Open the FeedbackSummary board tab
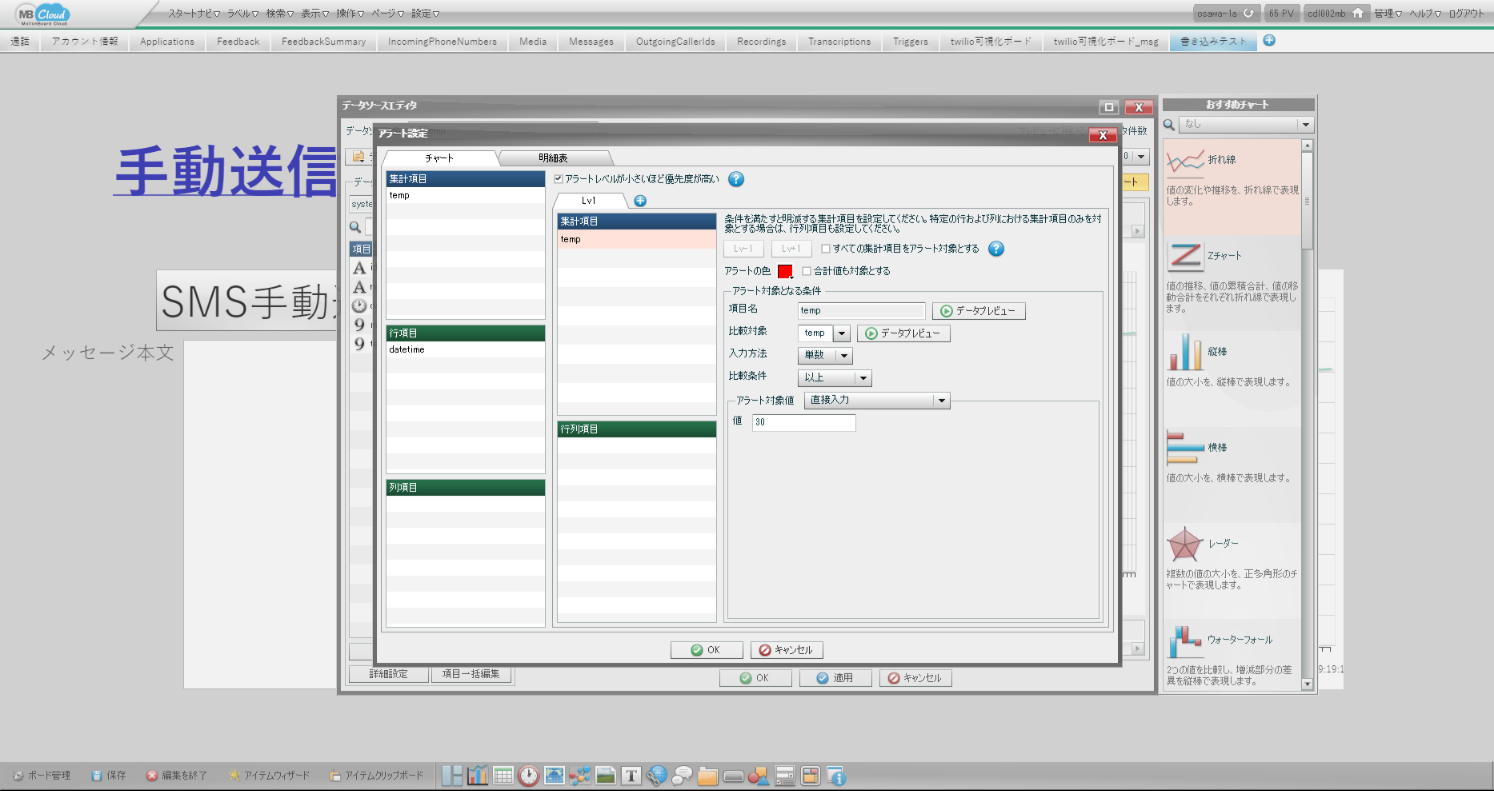Screen dimensions: 1494x791 pyautogui.click(x=324, y=42)
